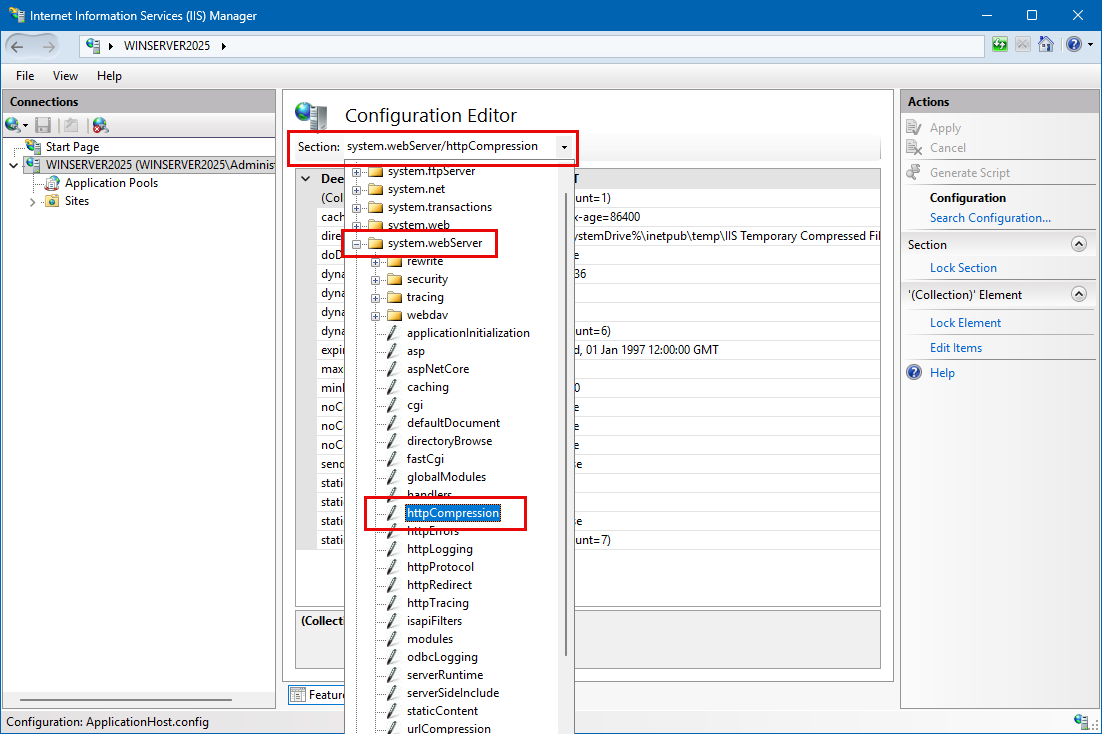The image size is (1102, 734).
Task: Click the dropdown list vertical scrollbar
Action: 566,450
